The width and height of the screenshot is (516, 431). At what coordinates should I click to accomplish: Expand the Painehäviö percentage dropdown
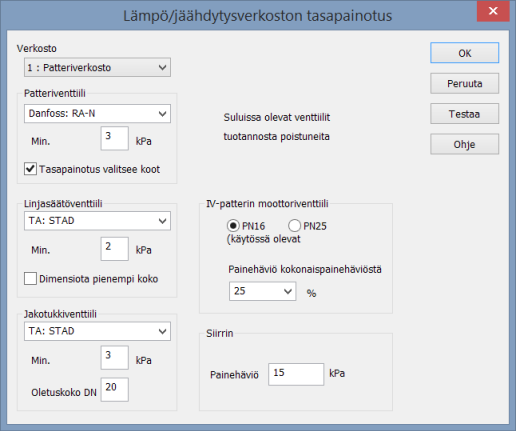(x=262, y=291)
